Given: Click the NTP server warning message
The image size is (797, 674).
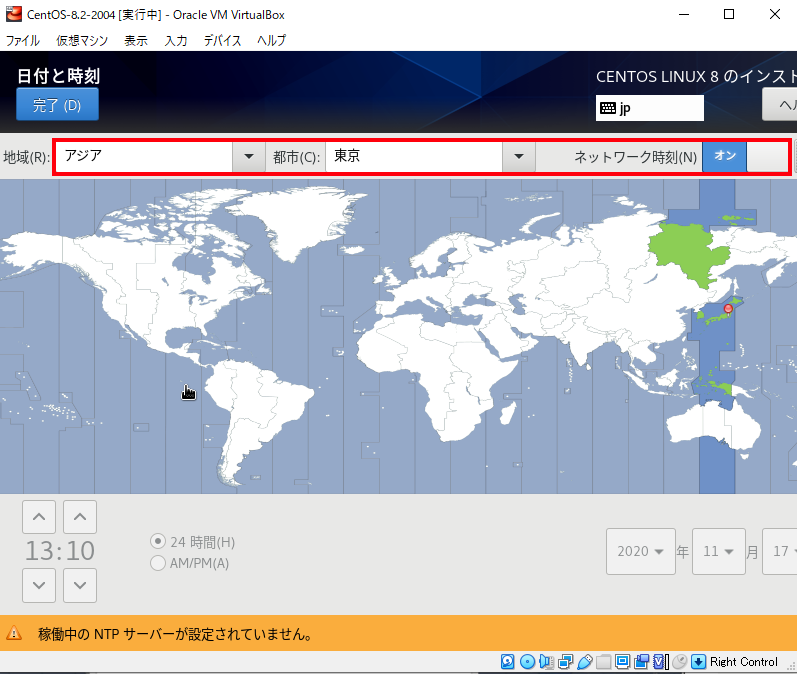Looking at the screenshot, I should (x=175, y=634).
